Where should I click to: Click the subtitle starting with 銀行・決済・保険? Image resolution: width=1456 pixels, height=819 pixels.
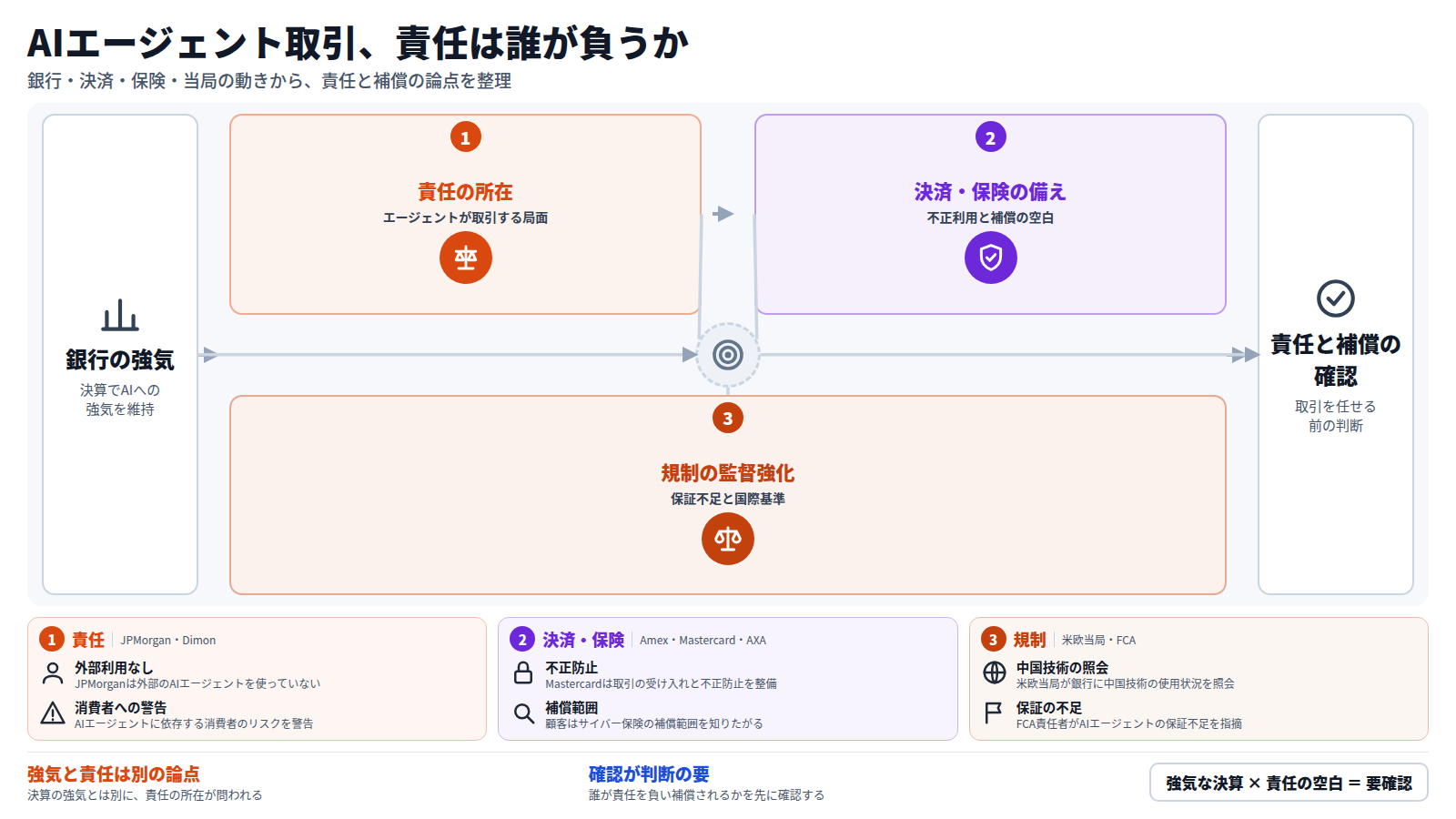tap(269, 81)
